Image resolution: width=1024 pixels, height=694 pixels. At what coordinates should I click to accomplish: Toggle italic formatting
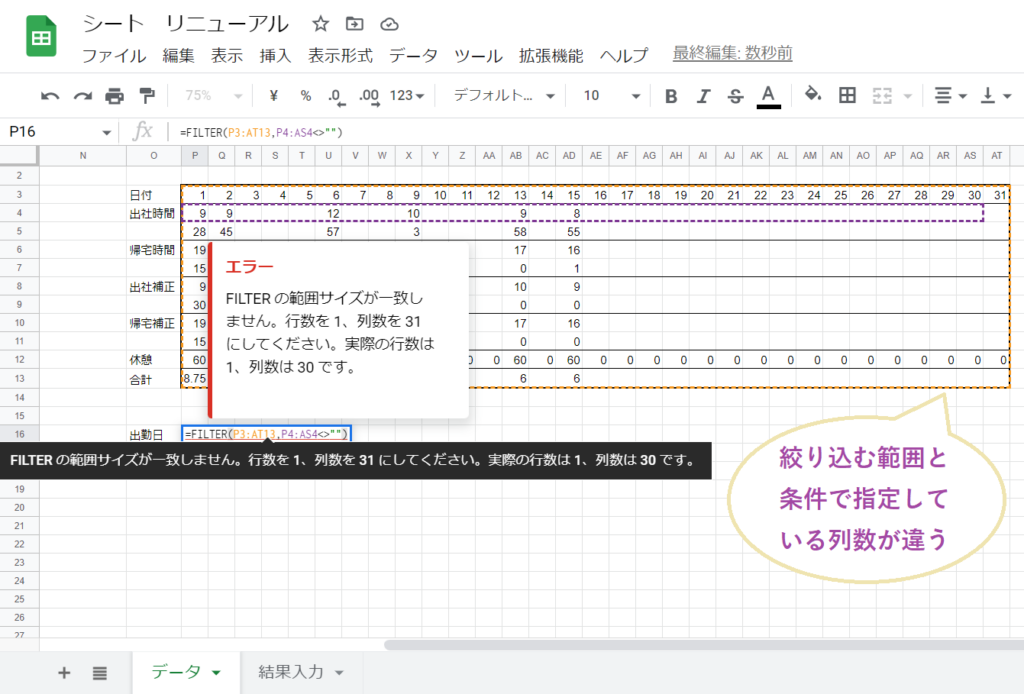click(x=703, y=96)
